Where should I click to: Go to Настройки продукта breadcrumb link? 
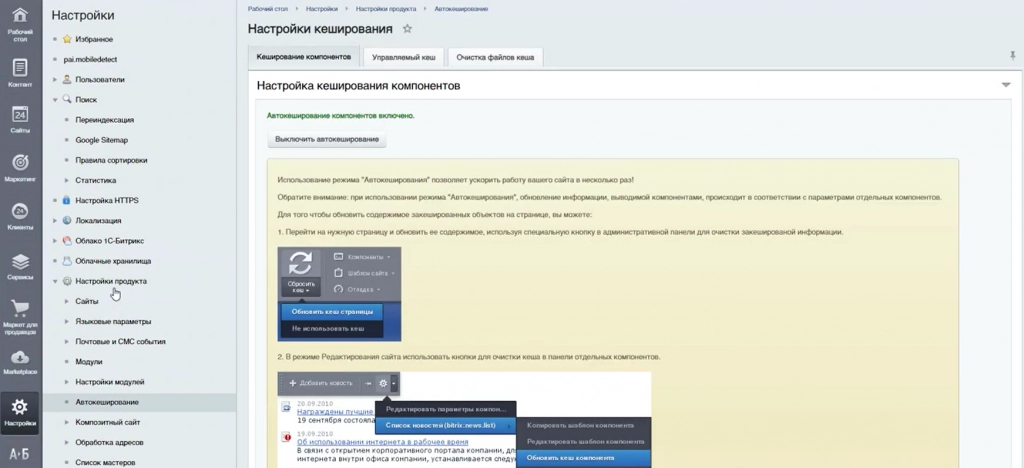(x=384, y=9)
